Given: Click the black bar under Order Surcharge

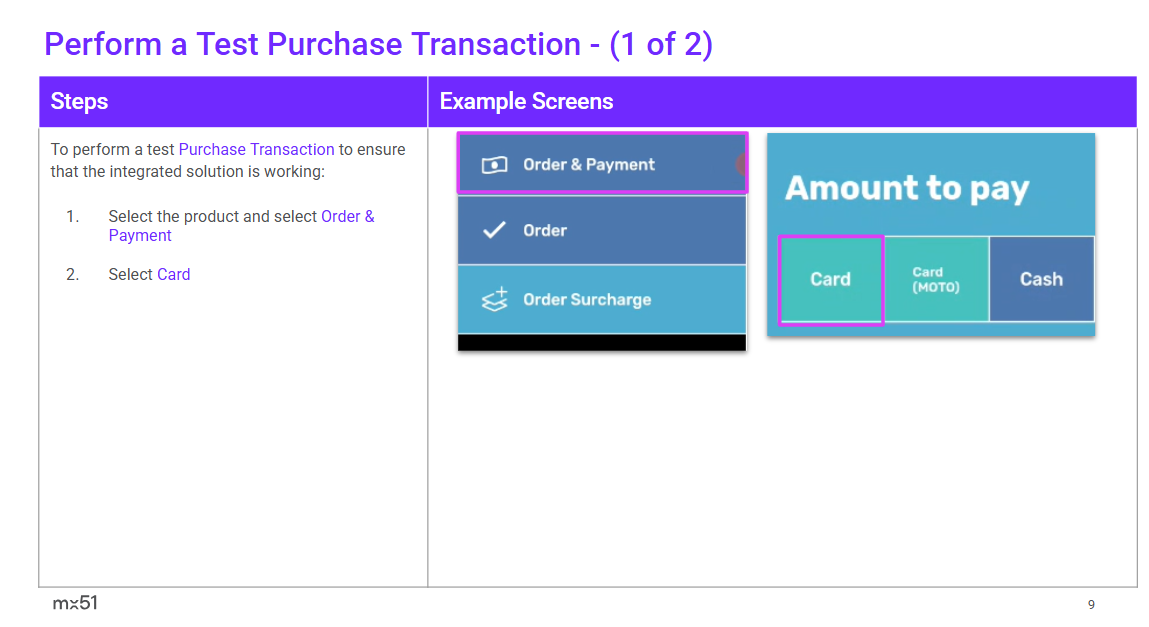Looking at the screenshot, I should [x=601, y=342].
